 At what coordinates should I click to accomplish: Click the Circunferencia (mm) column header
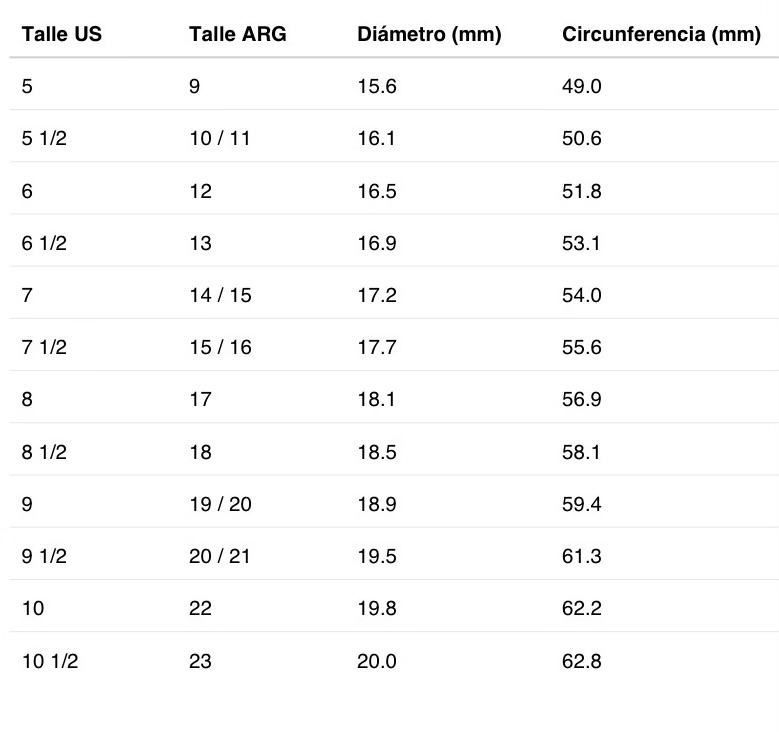coord(661,34)
